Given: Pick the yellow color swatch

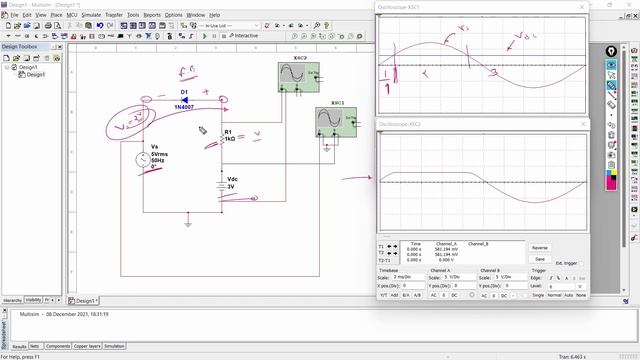Looking at the screenshot, I should tap(614, 172).
